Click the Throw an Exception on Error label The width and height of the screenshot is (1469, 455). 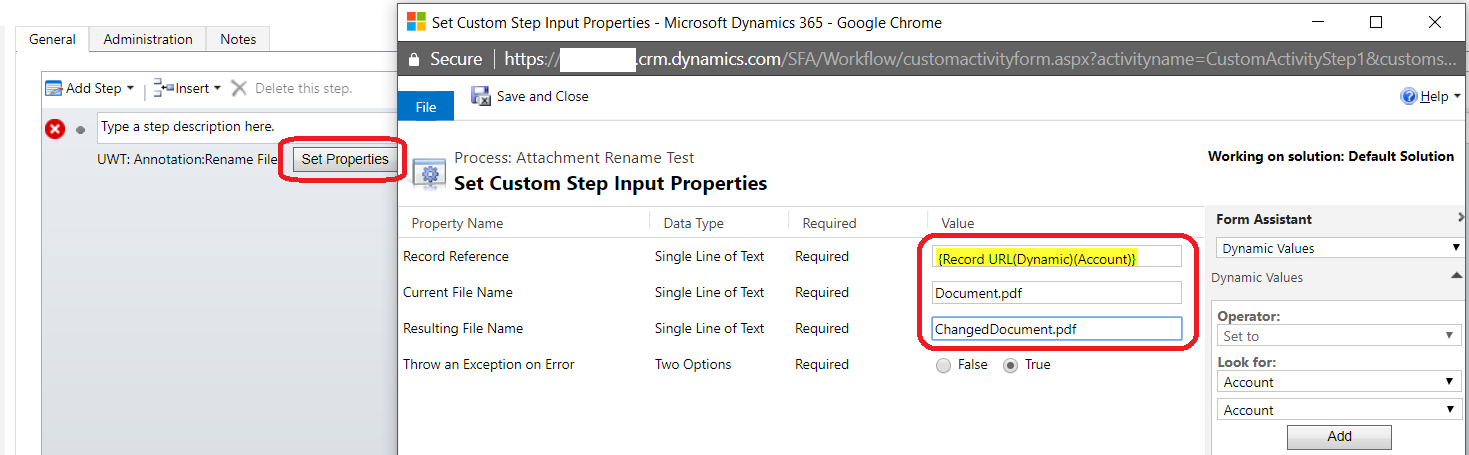tap(489, 365)
